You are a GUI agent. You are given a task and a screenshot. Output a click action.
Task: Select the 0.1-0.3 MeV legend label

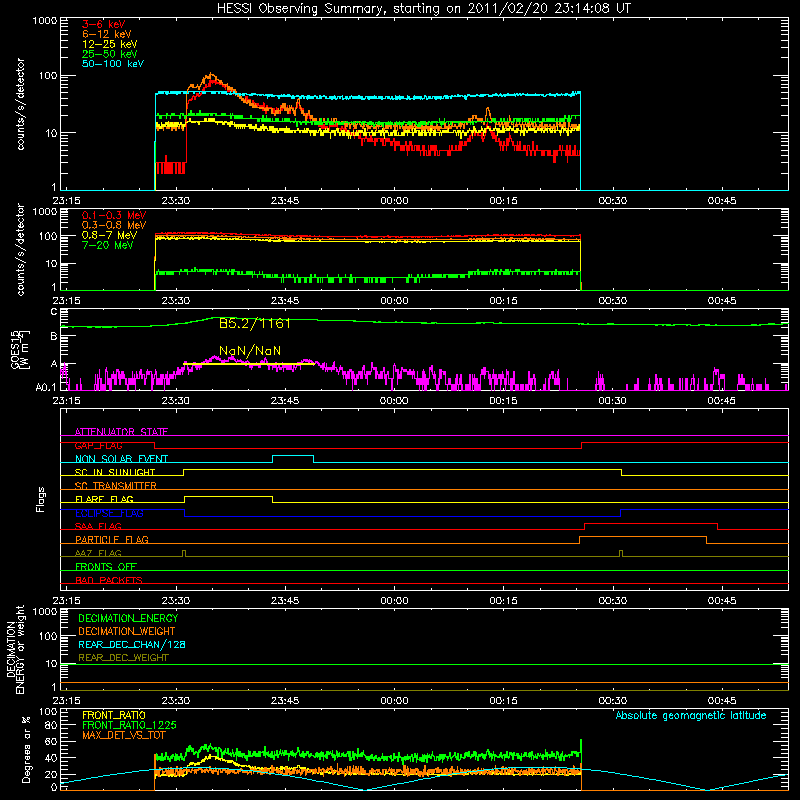click(x=114, y=215)
